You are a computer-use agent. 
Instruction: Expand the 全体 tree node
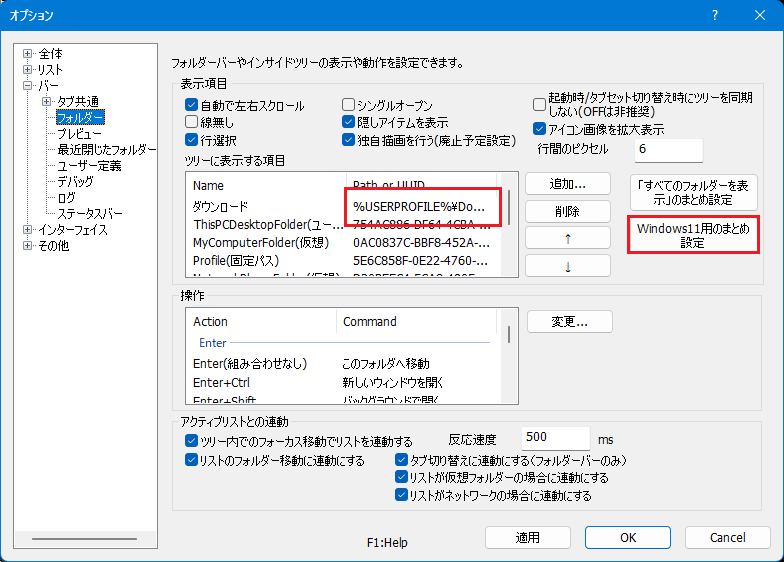coord(28,53)
